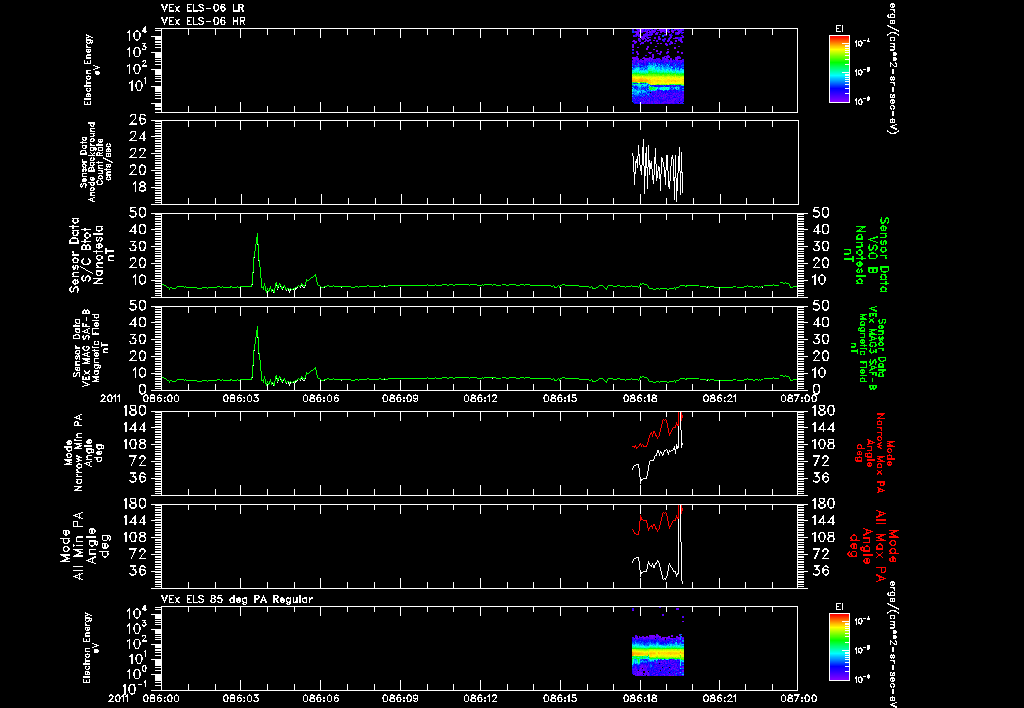Click the white anode background count rate trace
This screenshot has height=708, width=1024.
[x=658, y=169]
